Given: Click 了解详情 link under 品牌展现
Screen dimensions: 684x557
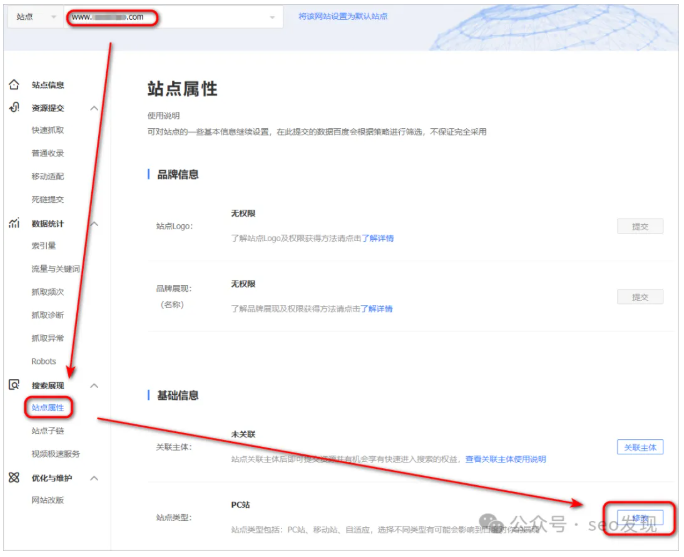Looking at the screenshot, I should 376,309.
